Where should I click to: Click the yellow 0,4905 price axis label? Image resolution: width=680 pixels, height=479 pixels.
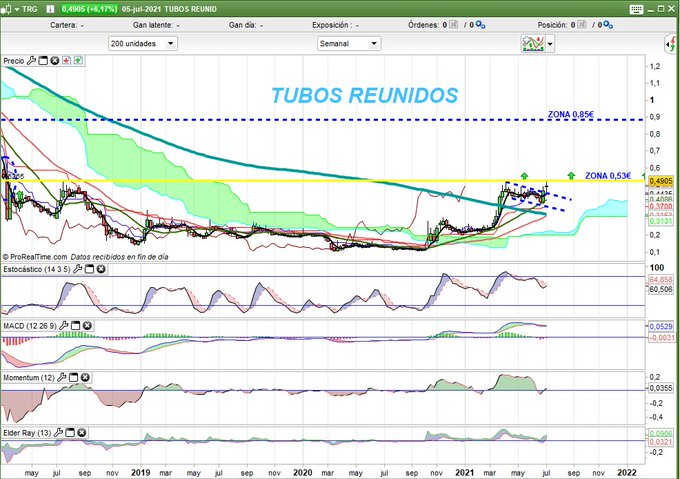(660, 181)
